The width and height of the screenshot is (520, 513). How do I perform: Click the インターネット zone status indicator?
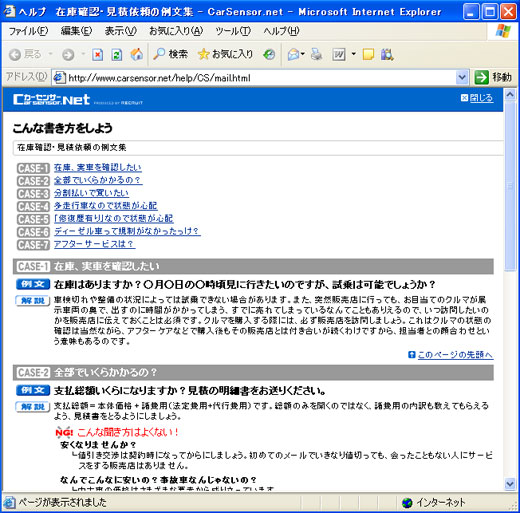pyautogui.click(x=433, y=502)
